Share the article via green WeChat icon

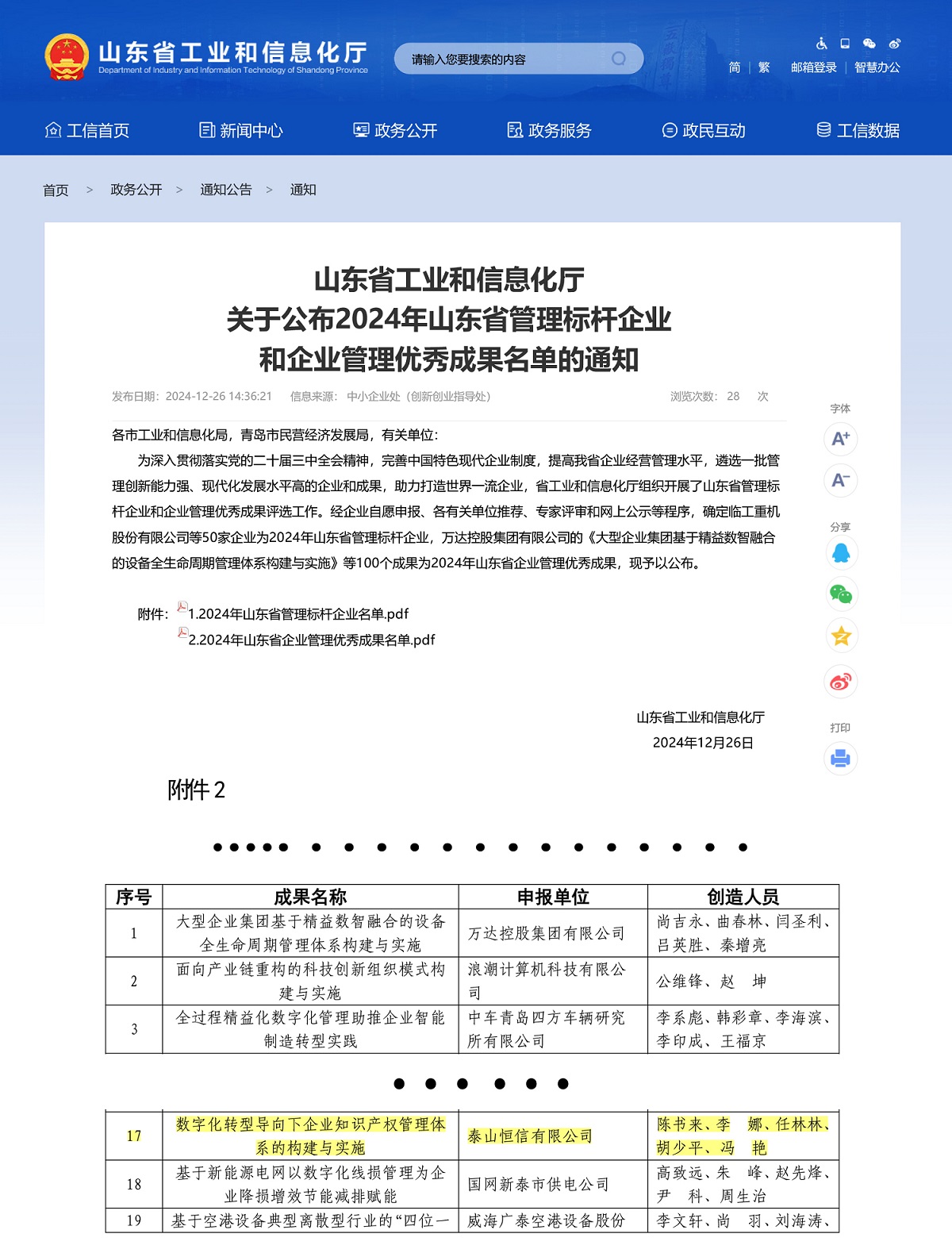pyautogui.click(x=841, y=594)
